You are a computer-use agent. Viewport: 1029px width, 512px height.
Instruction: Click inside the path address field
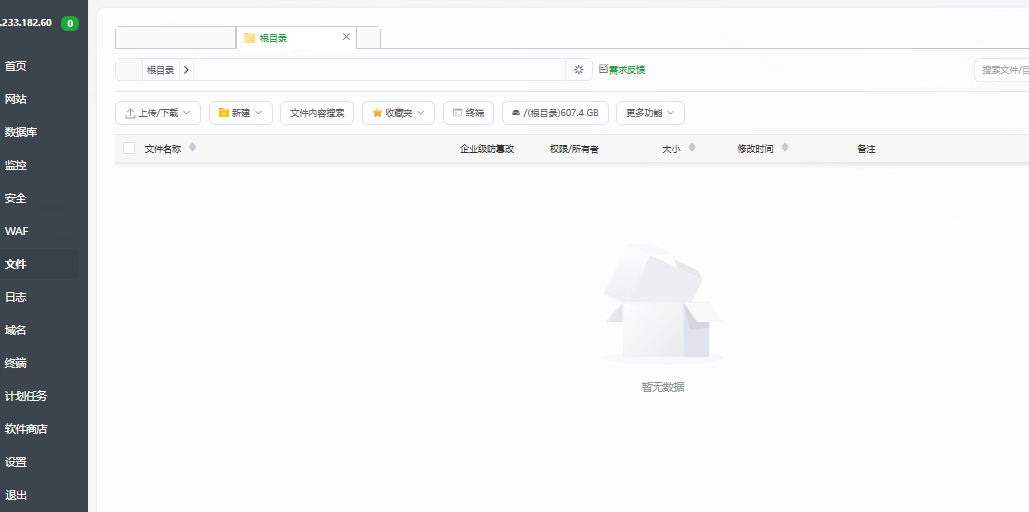379,70
